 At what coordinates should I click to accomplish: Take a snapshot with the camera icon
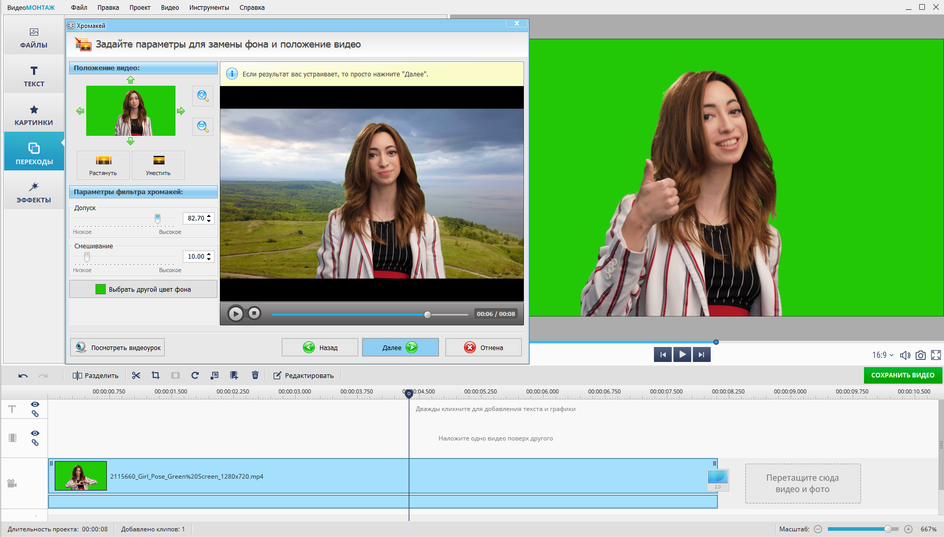click(x=920, y=355)
